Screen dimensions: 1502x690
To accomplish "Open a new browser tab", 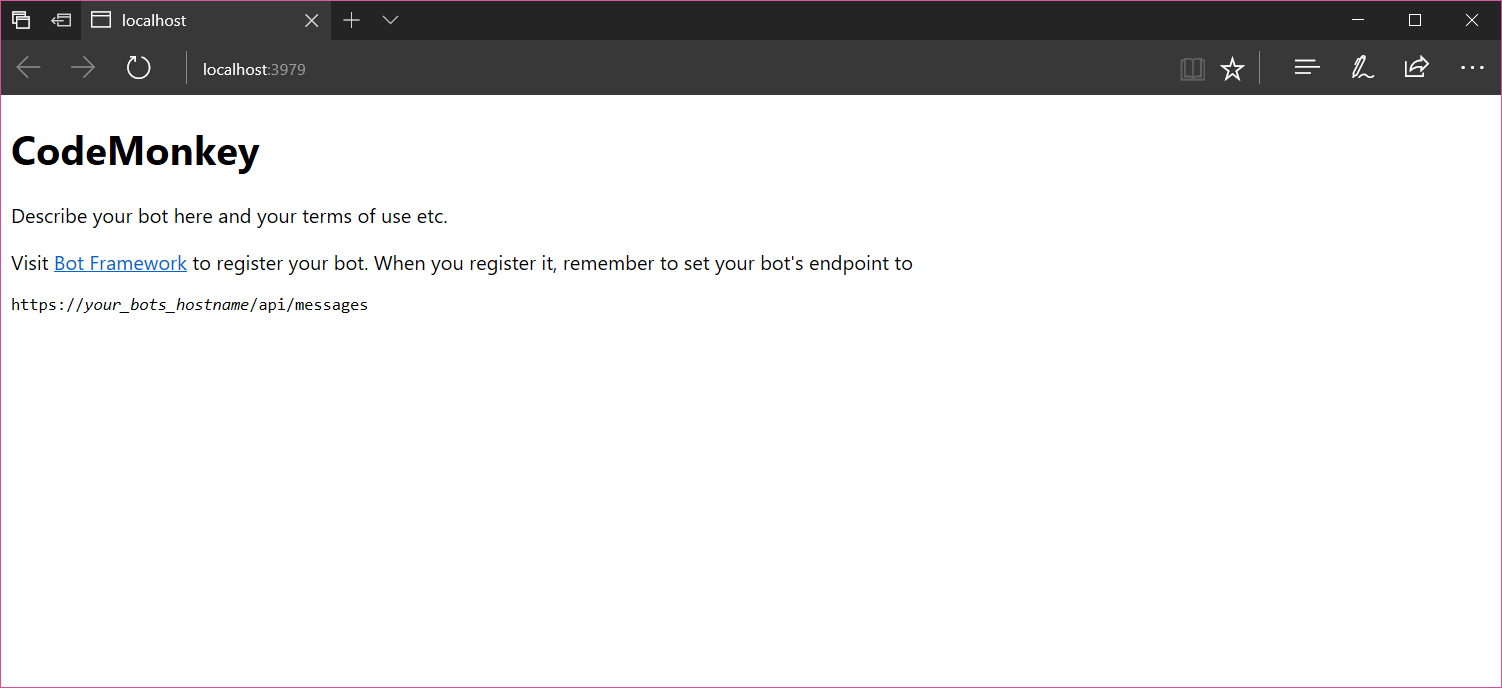I will point(350,20).
